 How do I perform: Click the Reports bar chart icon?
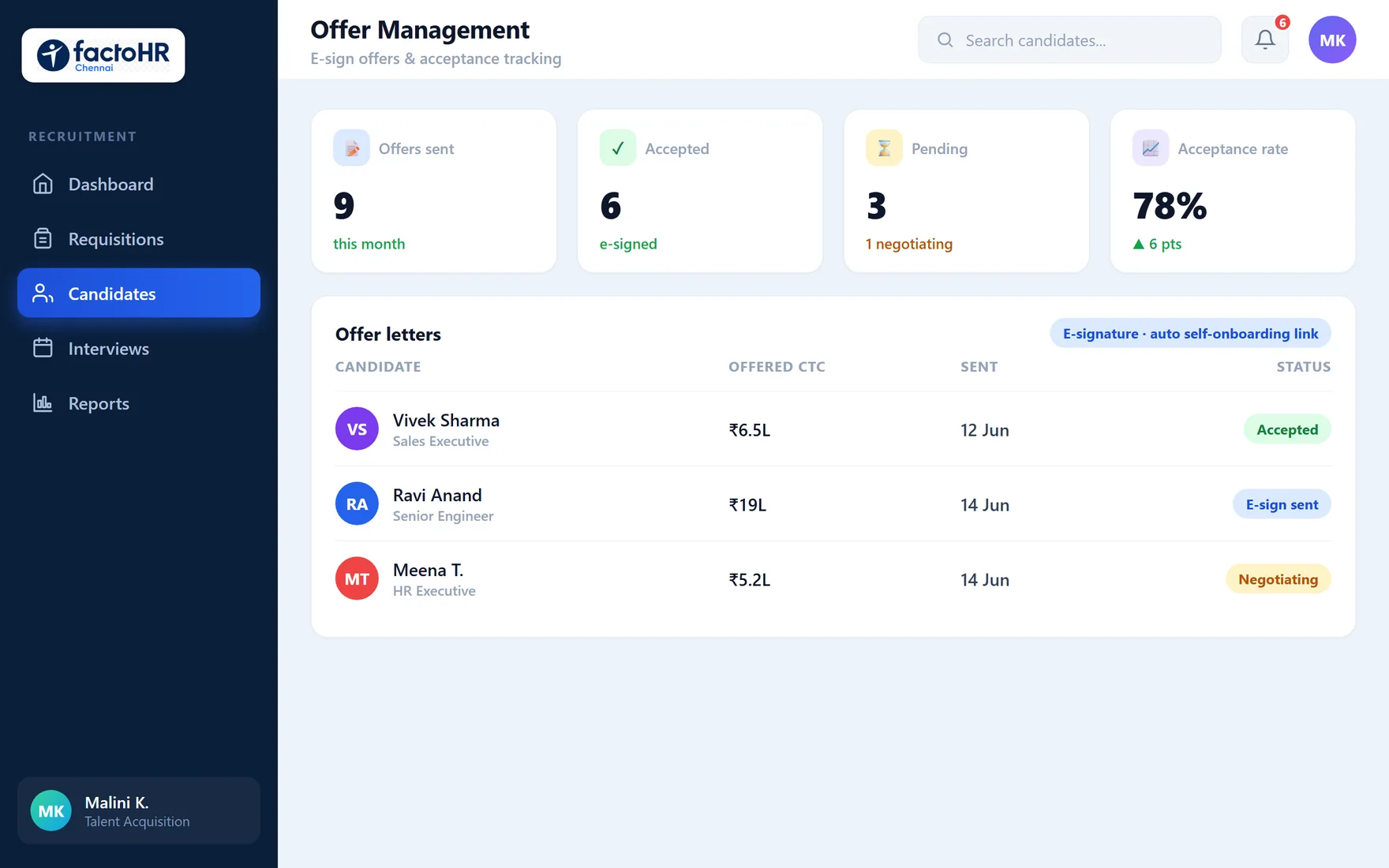pyautogui.click(x=43, y=403)
